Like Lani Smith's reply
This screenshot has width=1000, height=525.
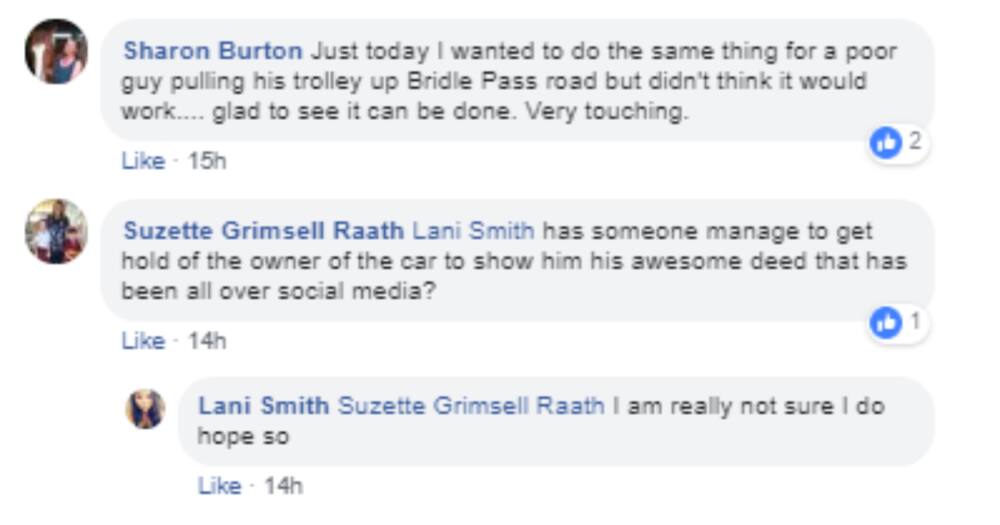tap(219, 486)
